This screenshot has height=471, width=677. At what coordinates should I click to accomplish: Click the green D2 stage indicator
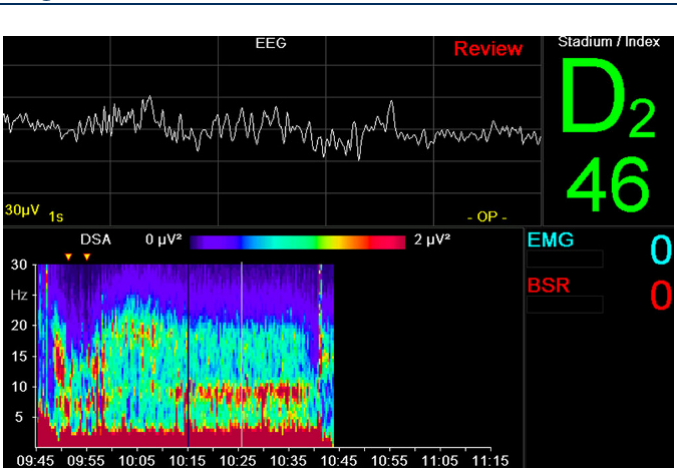point(607,97)
